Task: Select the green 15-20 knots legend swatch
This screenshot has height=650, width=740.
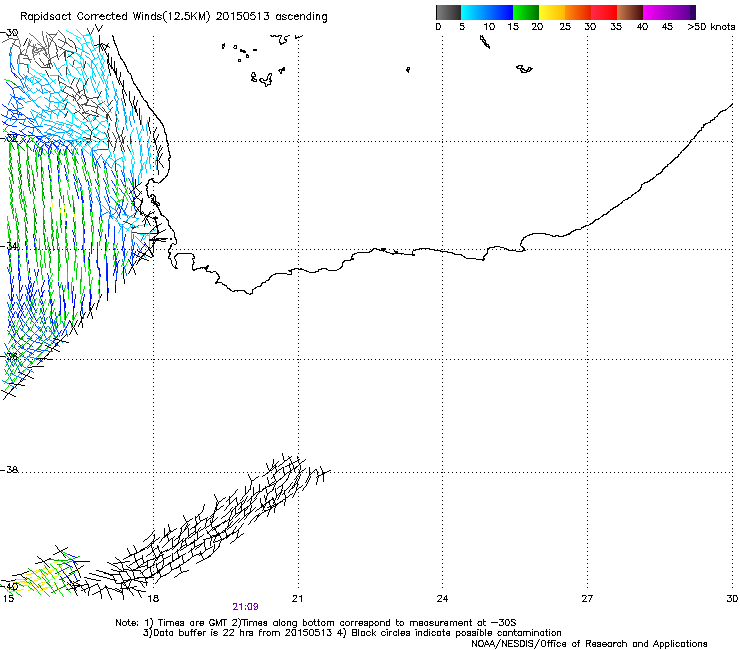Action: point(526,12)
